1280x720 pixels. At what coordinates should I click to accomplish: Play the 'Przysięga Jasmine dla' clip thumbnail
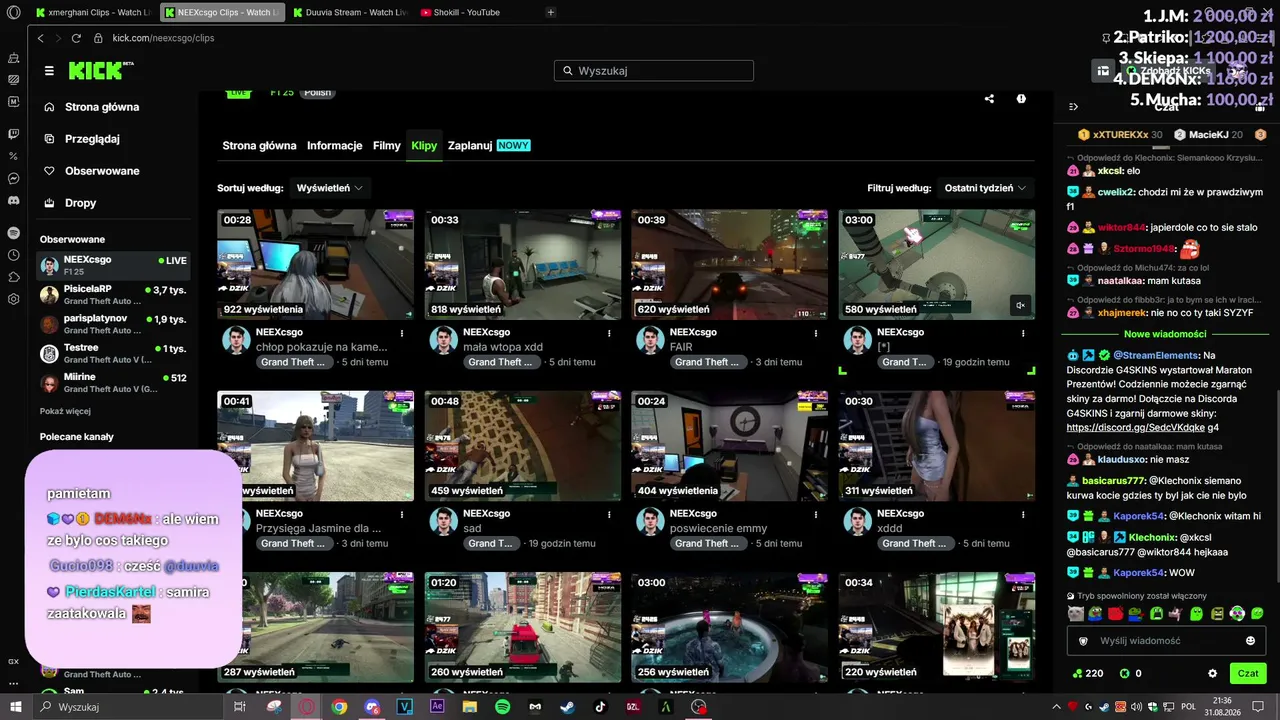(x=315, y=445)
